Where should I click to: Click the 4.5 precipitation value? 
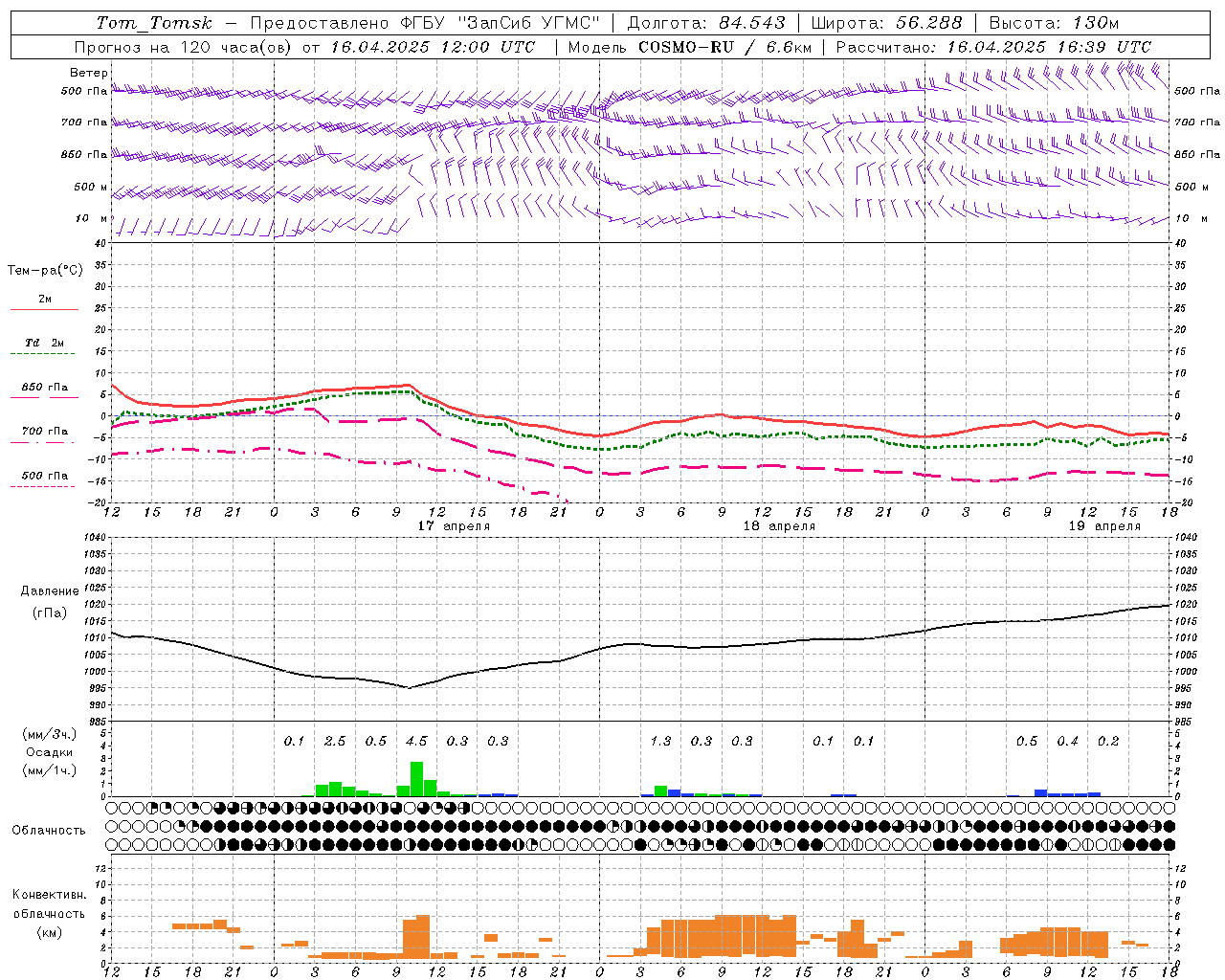coord(416,742)
